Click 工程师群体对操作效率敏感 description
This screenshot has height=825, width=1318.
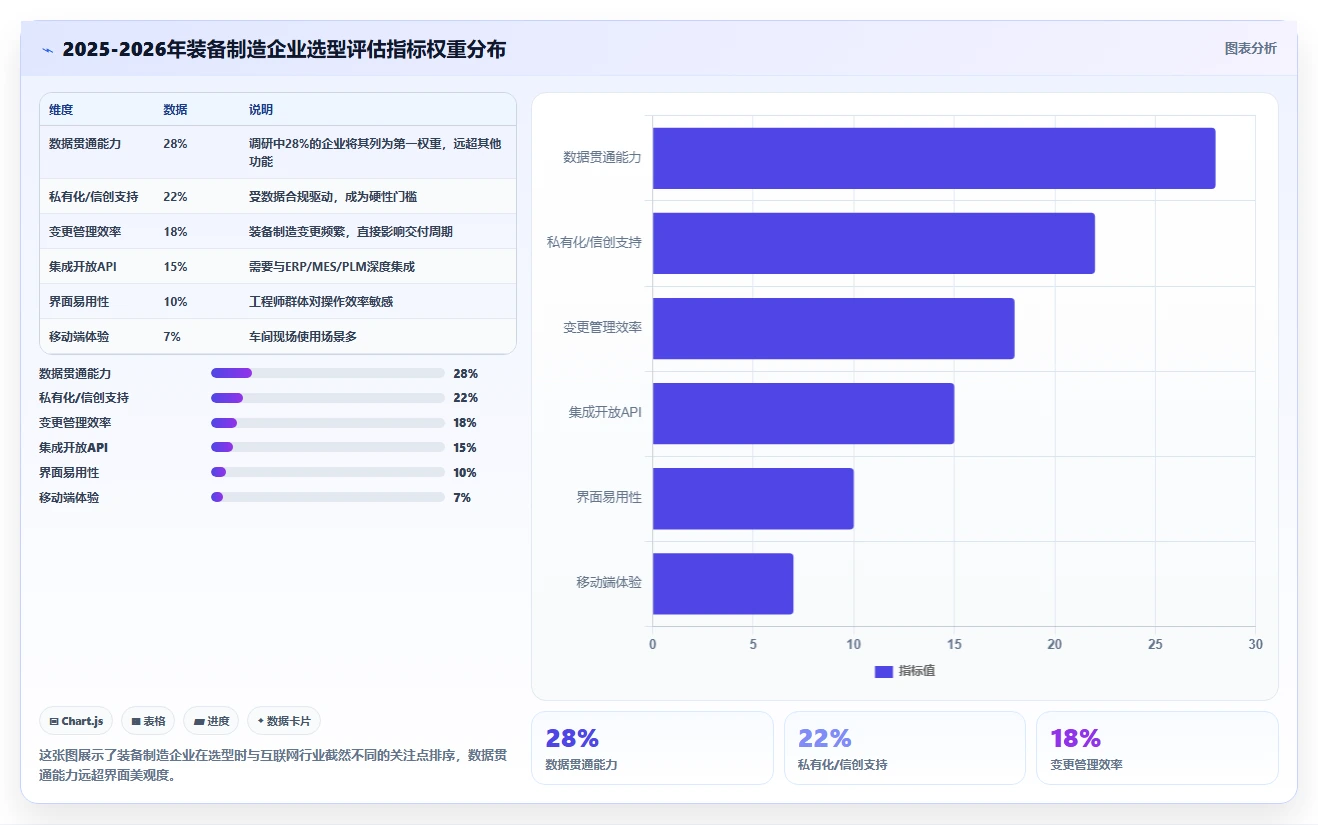(x=322, y=302)
